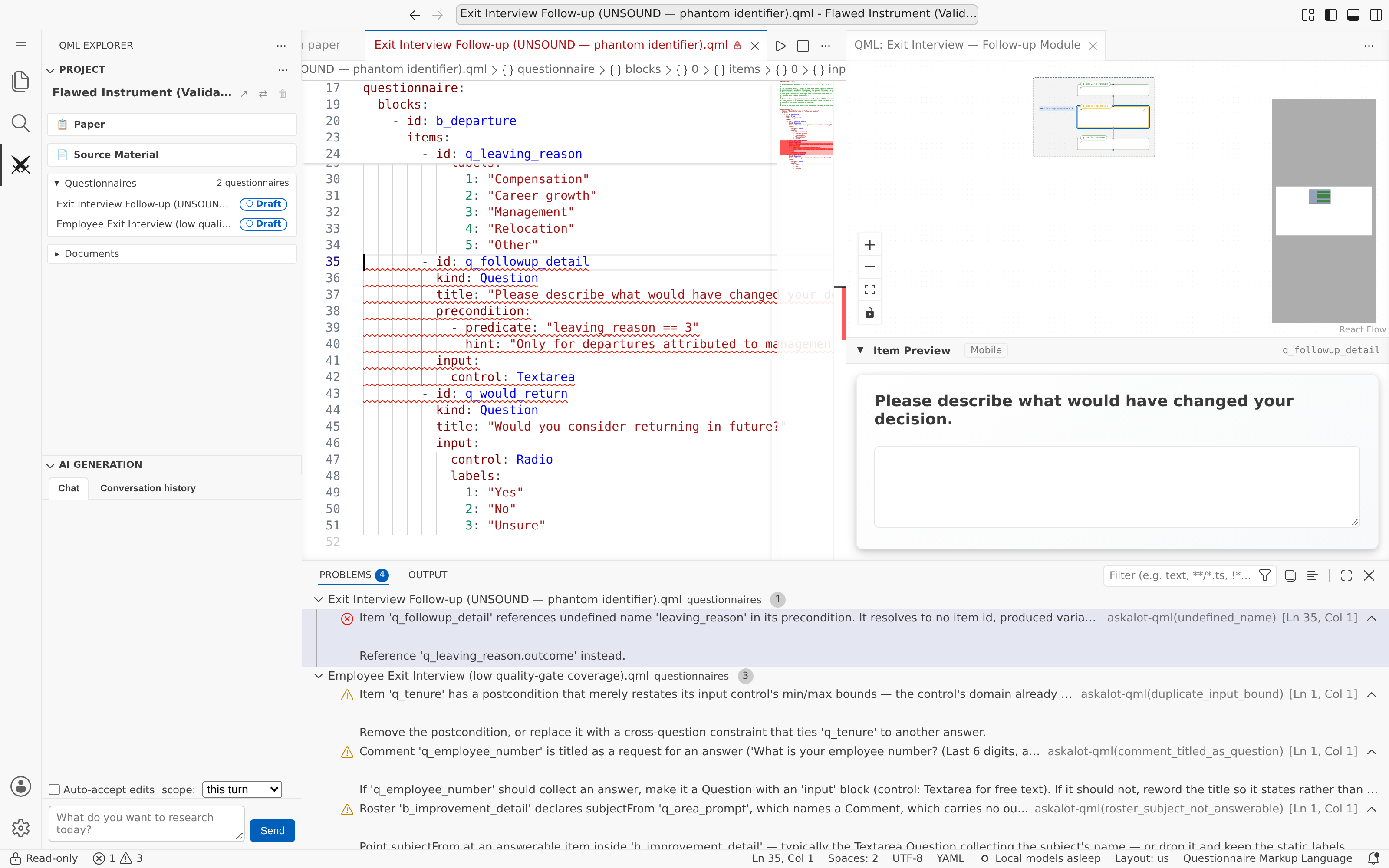Collapse all problems in the panel
Screen dimensions: 1389x868
1290,575
